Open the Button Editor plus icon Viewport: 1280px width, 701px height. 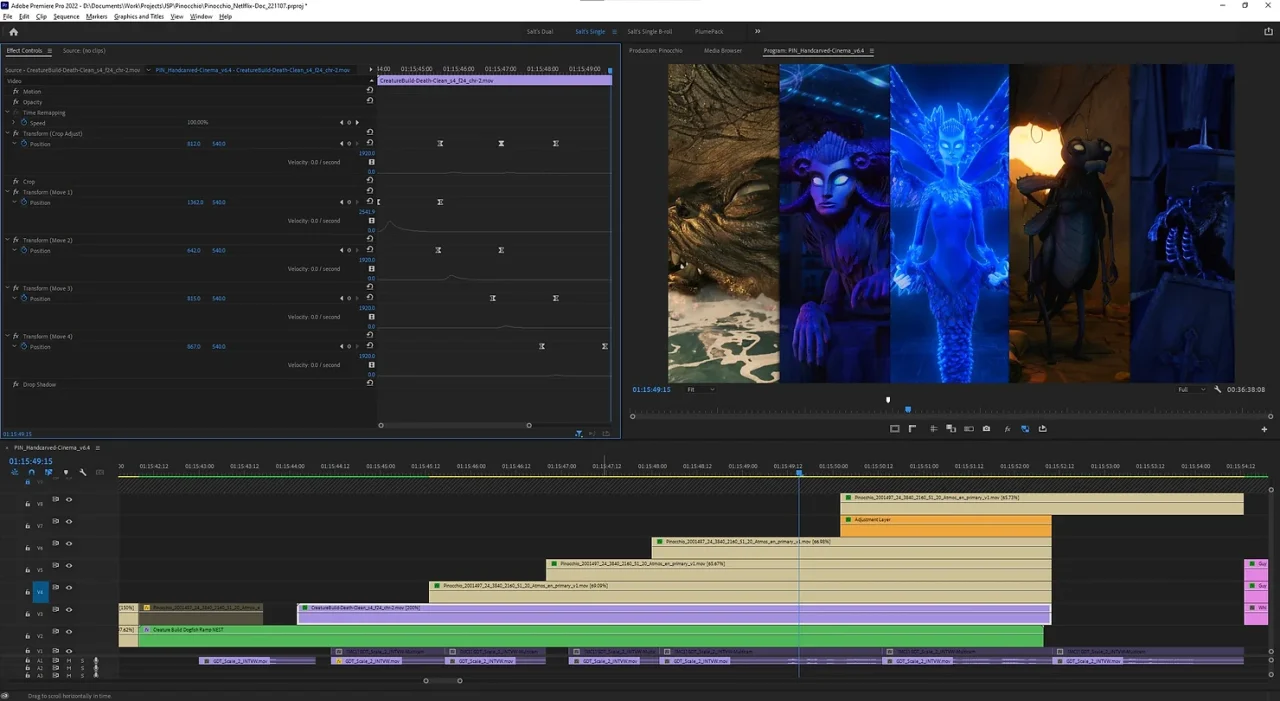click(x=1264, y=429)
